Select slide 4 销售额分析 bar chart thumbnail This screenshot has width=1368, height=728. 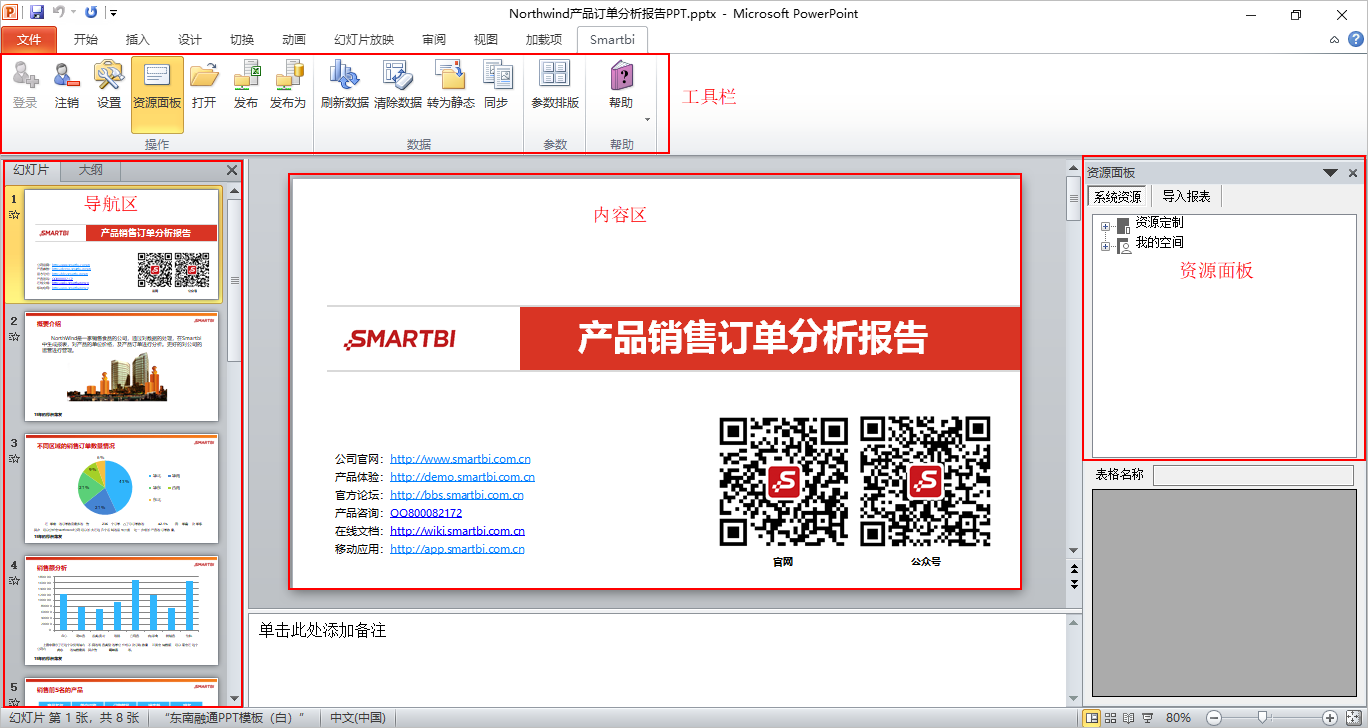[x=121, y=610]
